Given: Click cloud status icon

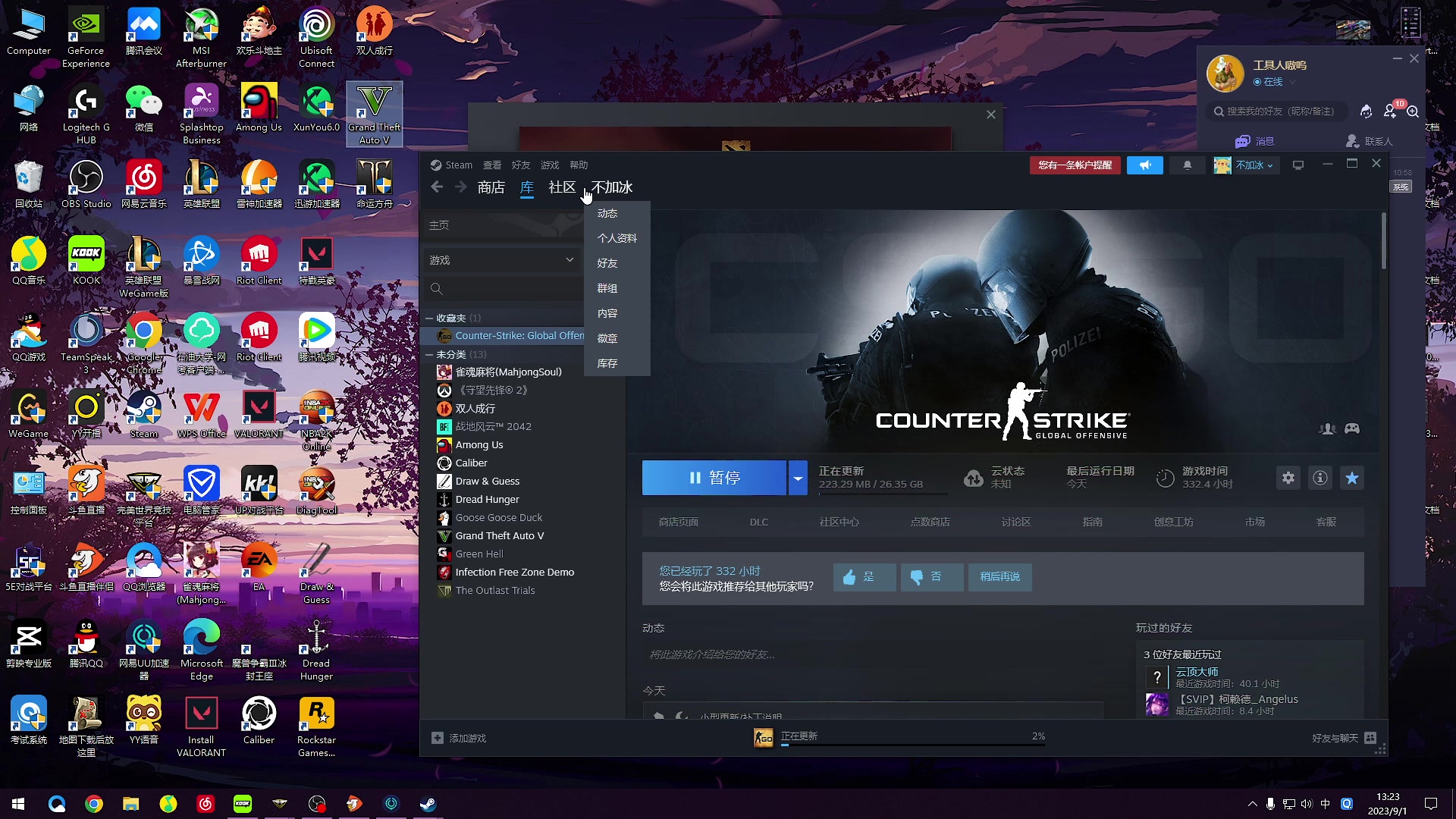Looking at the screenshot, I should click(x=974, y=478).
